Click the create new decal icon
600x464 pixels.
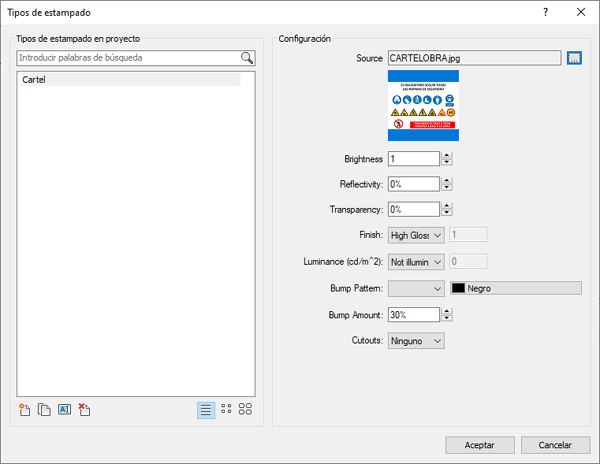(x=25, y=409)
